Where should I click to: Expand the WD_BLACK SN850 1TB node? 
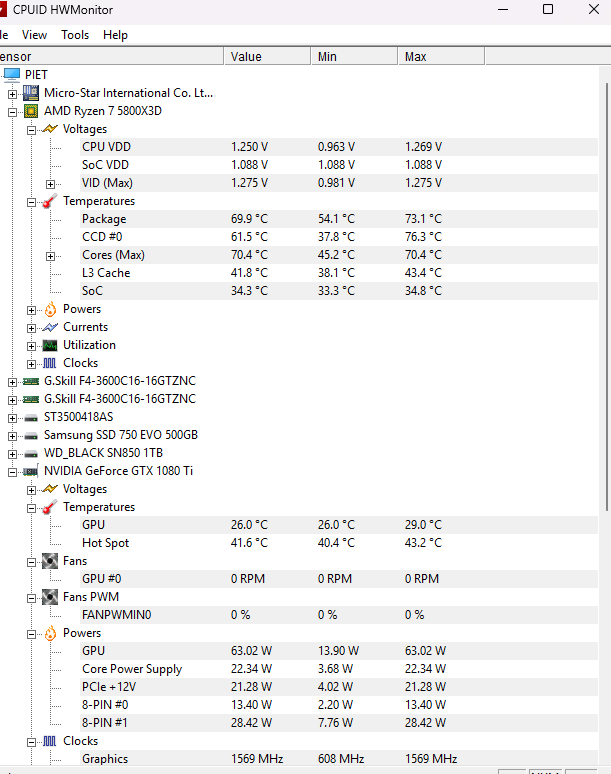point(12,454)
